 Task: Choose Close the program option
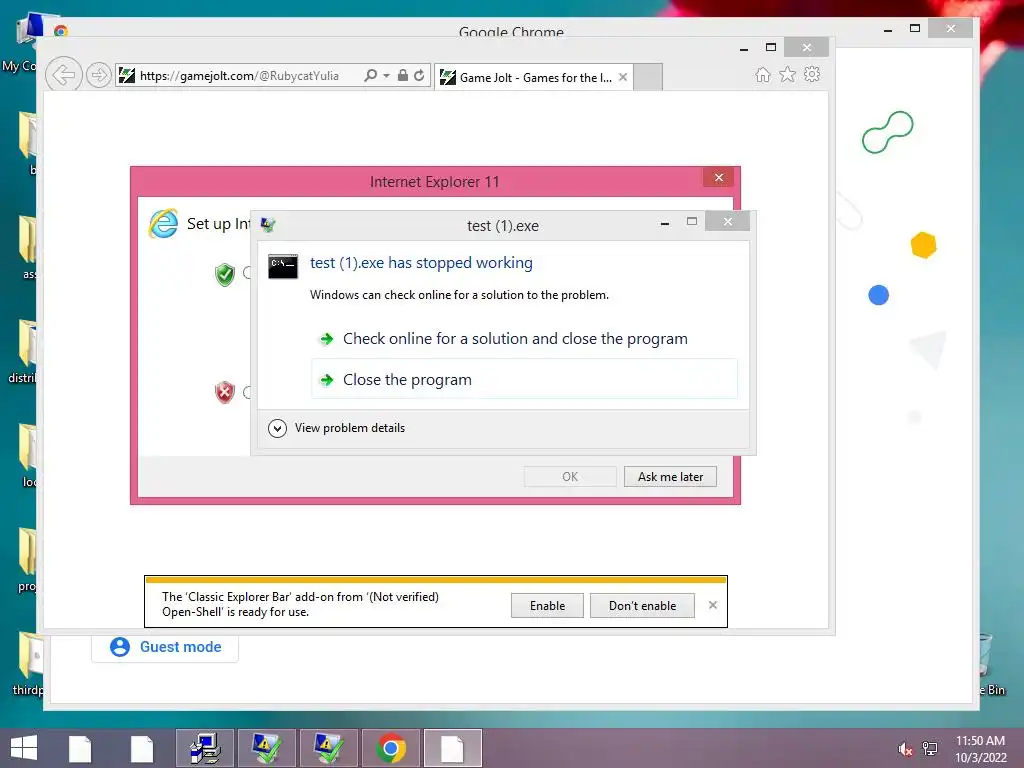524,379
